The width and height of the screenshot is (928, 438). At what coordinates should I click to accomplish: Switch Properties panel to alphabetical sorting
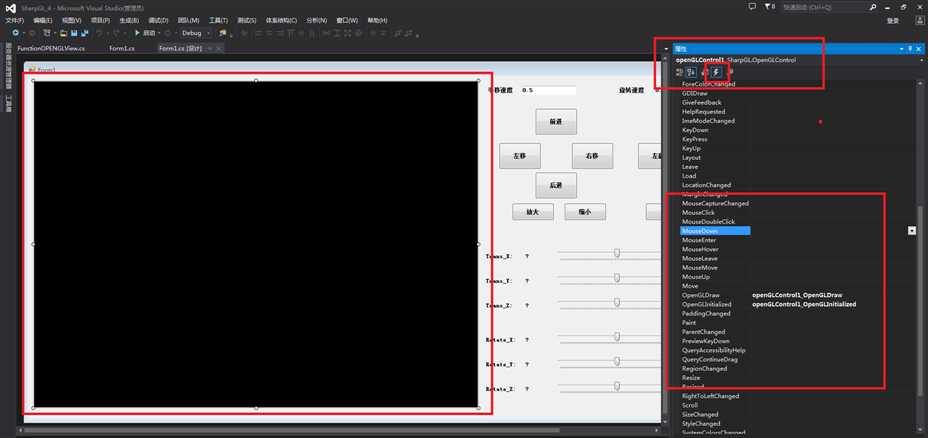click(691, 72)
